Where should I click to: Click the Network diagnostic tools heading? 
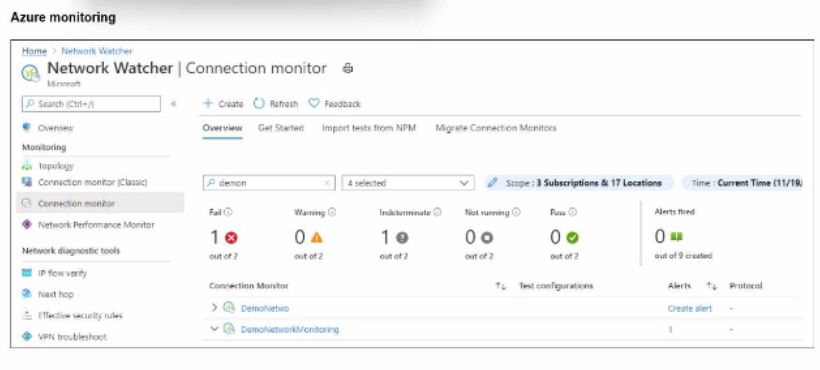click(x=71, y=251)
